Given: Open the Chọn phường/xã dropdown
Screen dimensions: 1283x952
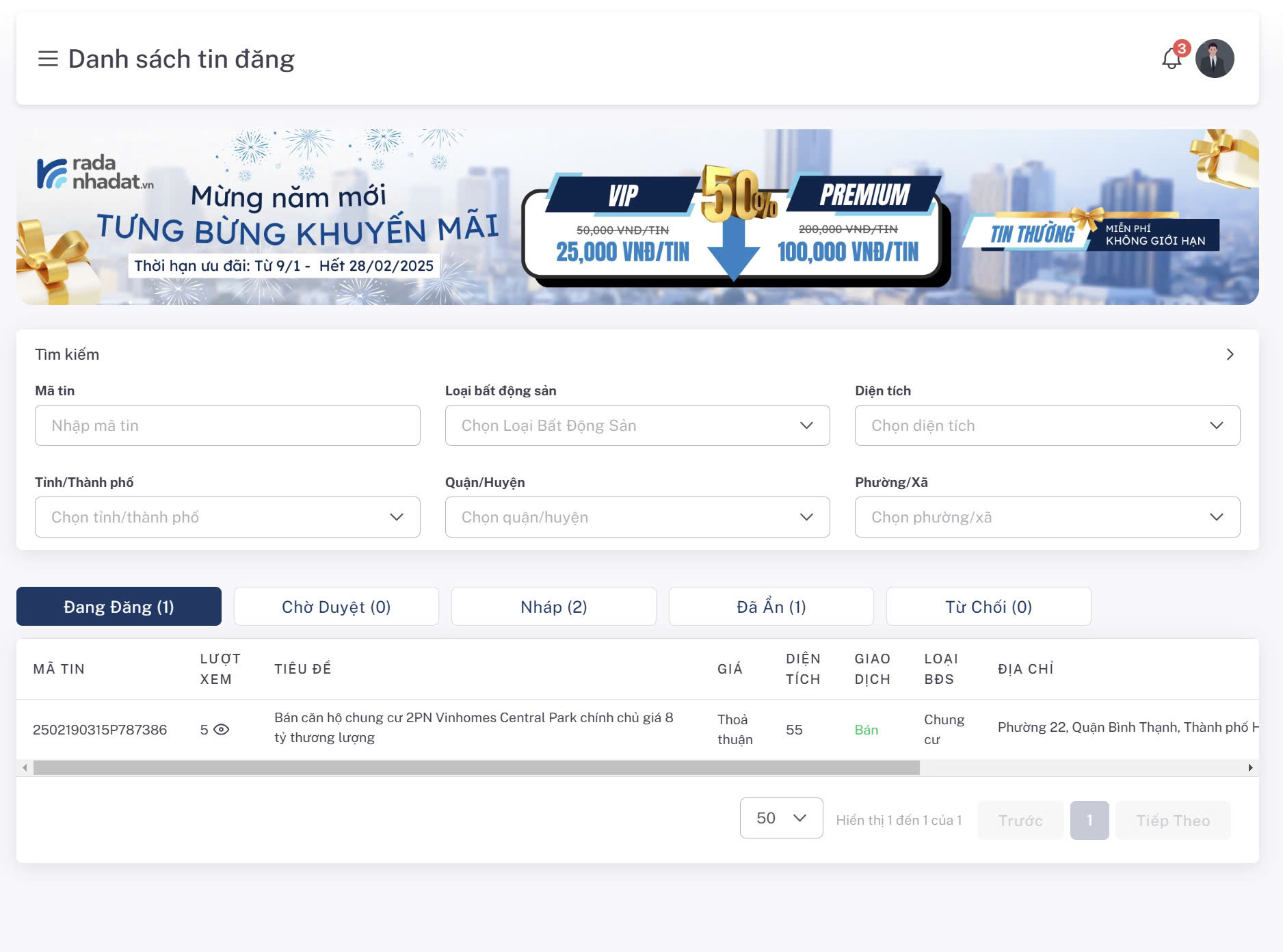Looking at the screenshot, I should pyautogui.click(x=1047, y=517).
